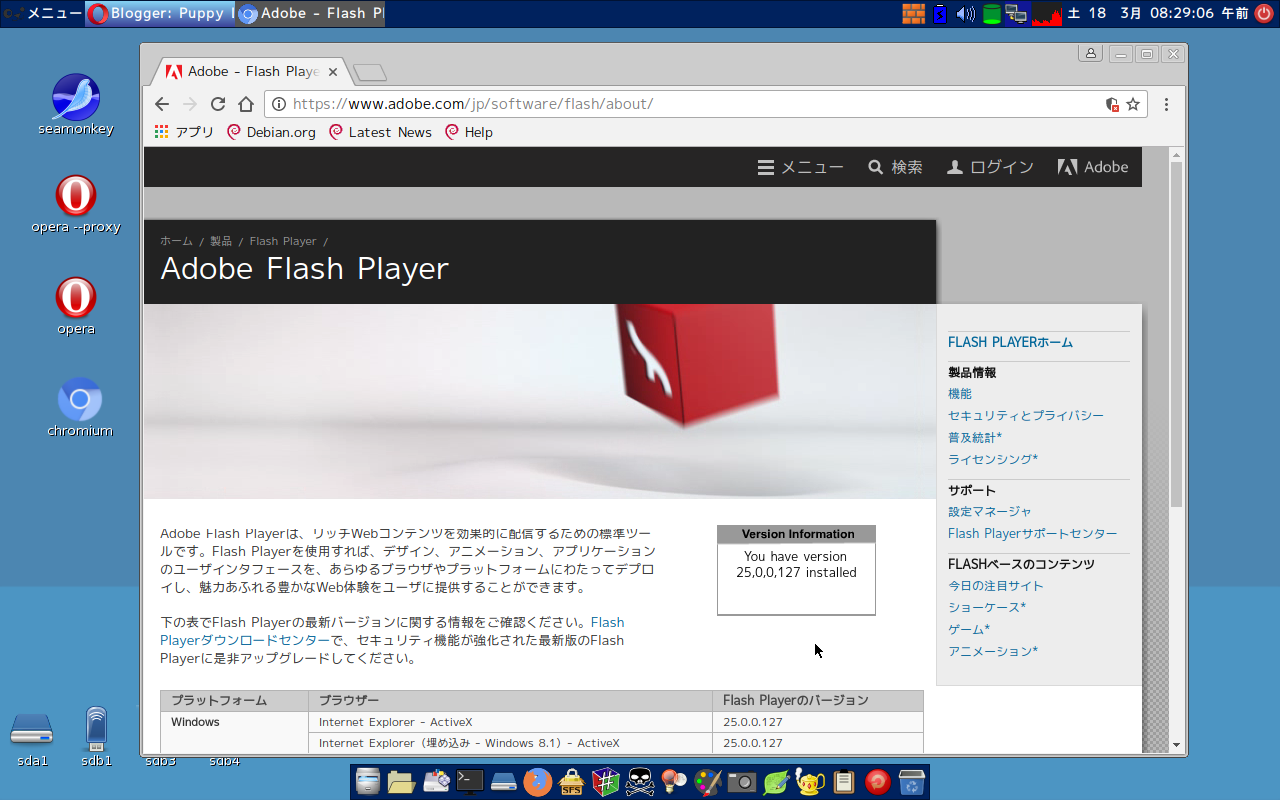The height and width of the screenshot is (800, 1280).
Task: Reload the current page in the browser
Action: pyautogui.click(x=218, y=103)
